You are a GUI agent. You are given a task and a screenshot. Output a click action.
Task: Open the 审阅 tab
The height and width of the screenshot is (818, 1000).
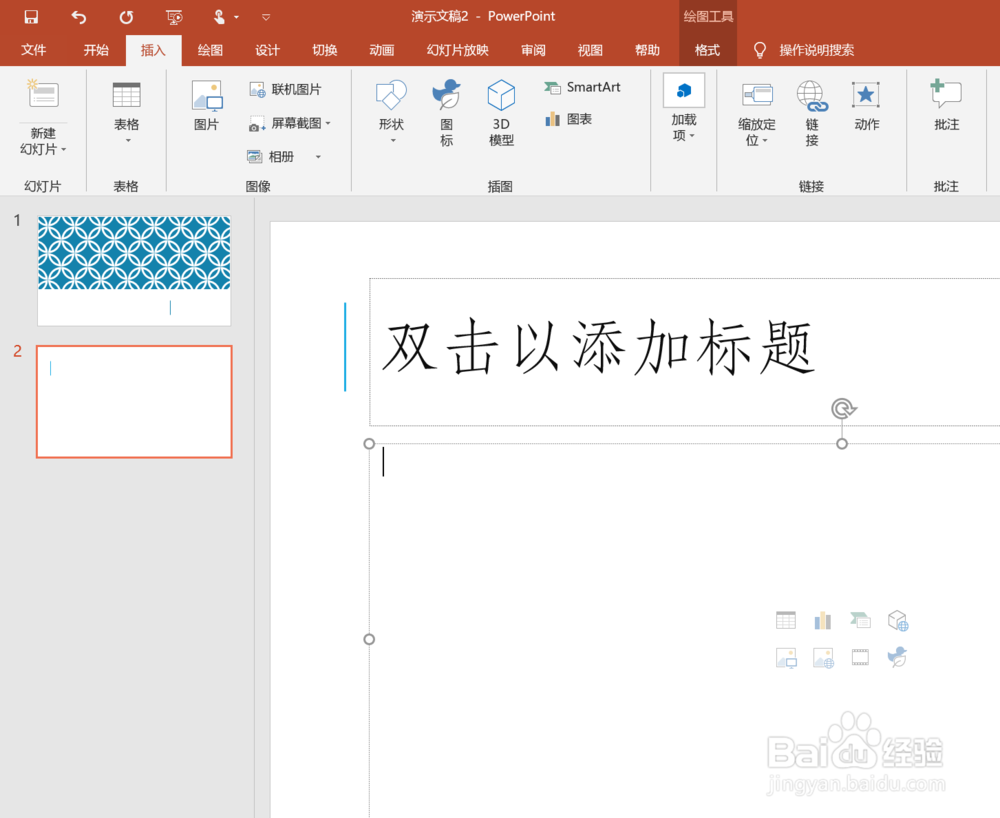533,50
